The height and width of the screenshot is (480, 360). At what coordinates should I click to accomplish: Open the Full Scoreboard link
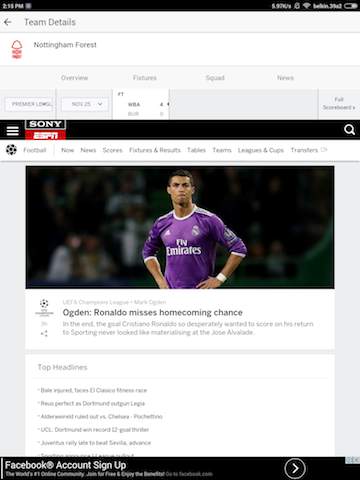click(339, 104)
